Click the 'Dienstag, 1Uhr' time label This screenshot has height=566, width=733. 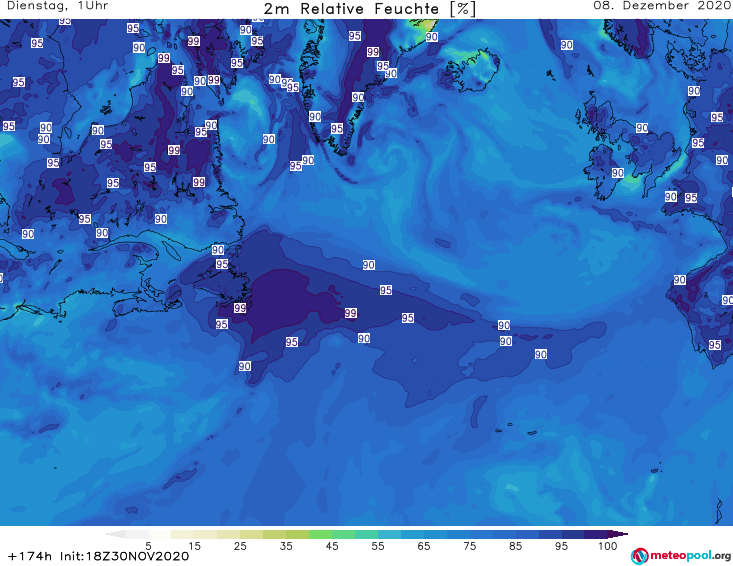[x=58, y=6]
